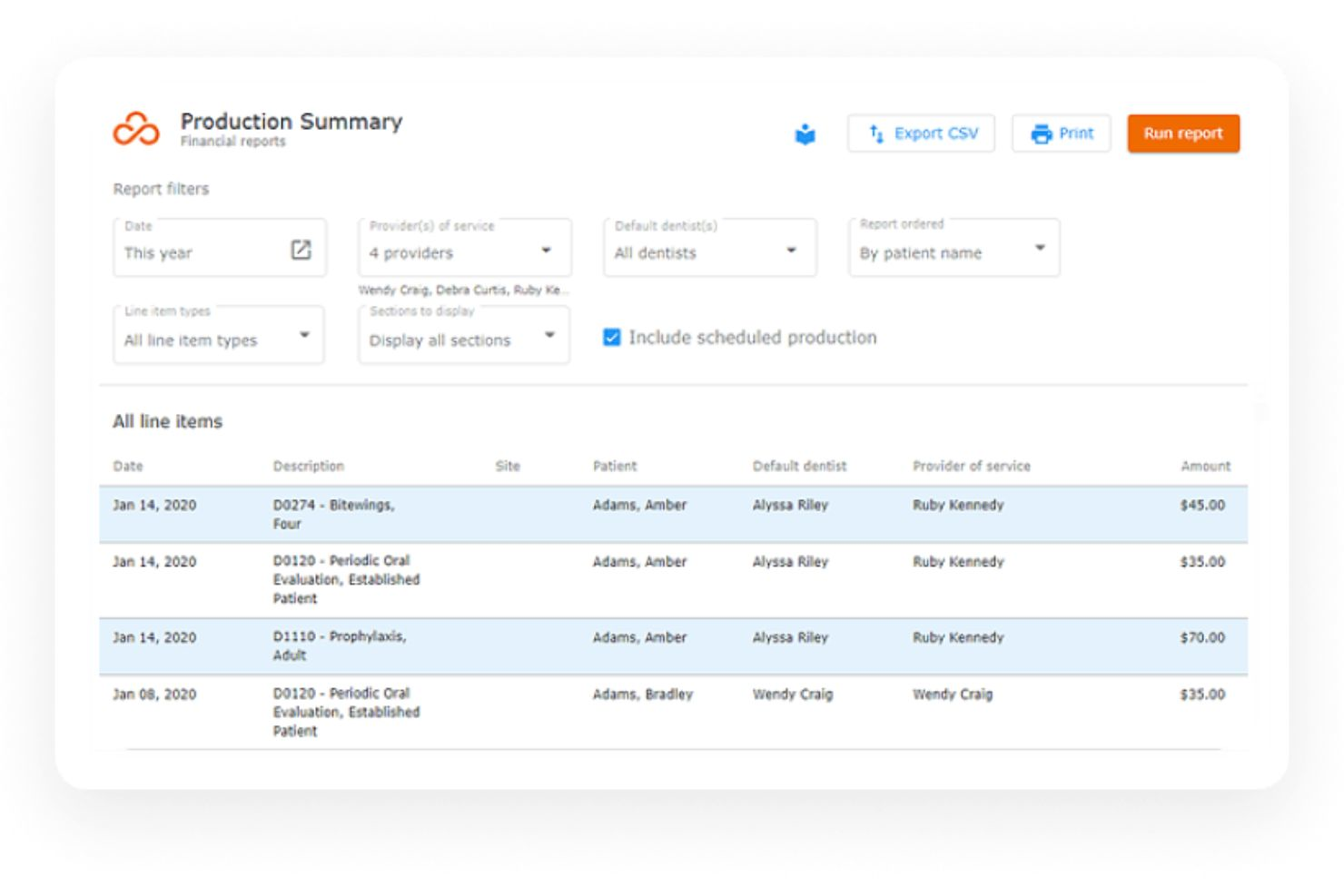Click the Default dentist column header
The width and height of the screenshot is (1344, 896).
coord(799,466)
